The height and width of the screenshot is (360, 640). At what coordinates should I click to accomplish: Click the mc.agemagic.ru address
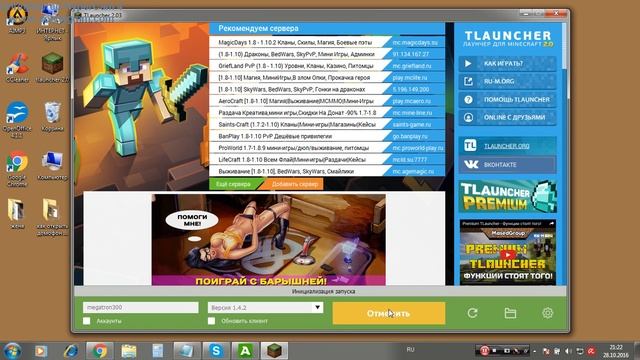(413, 171)
